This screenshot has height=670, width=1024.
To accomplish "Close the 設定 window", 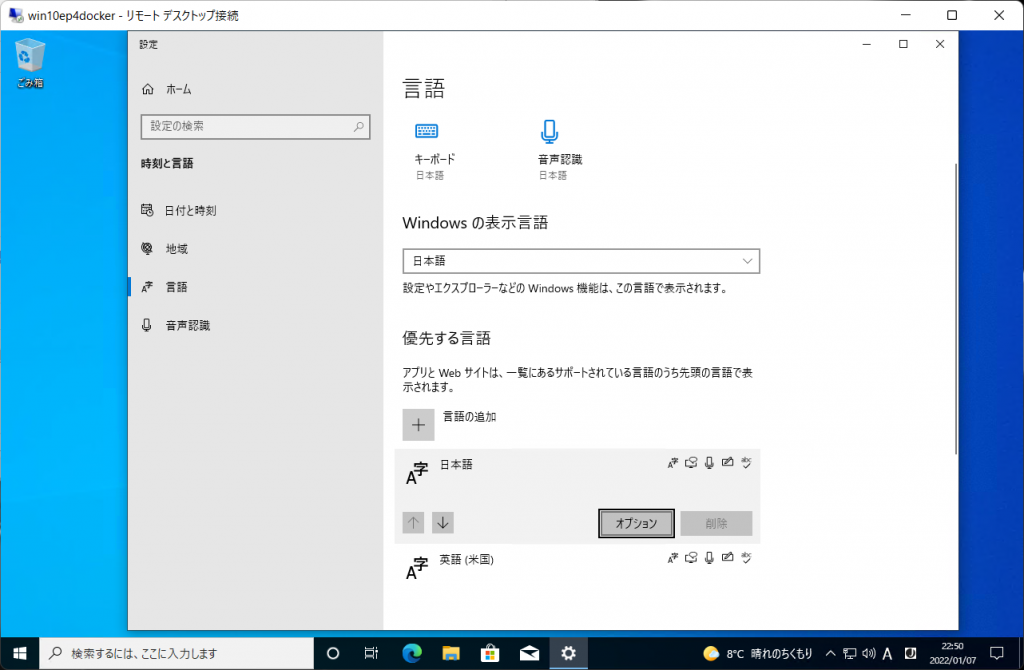I will (940, 44).
